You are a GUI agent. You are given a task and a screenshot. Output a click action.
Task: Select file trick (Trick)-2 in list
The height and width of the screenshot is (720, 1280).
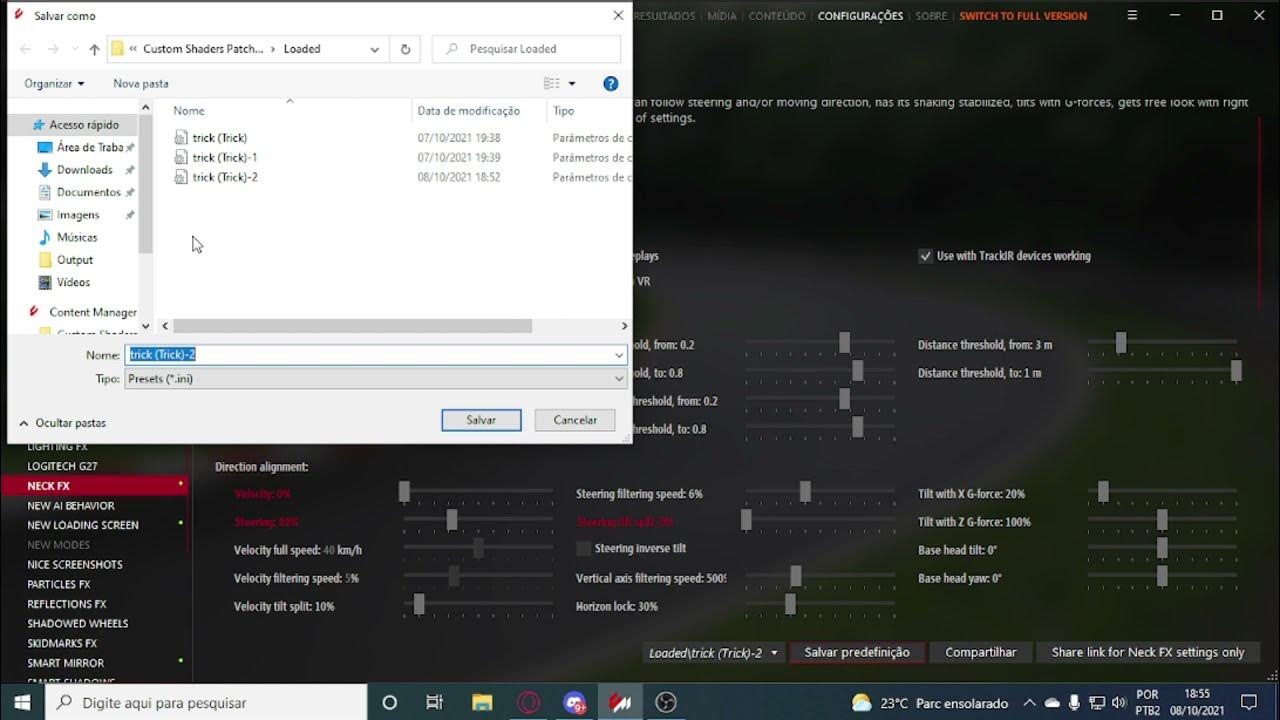(224, 177)
